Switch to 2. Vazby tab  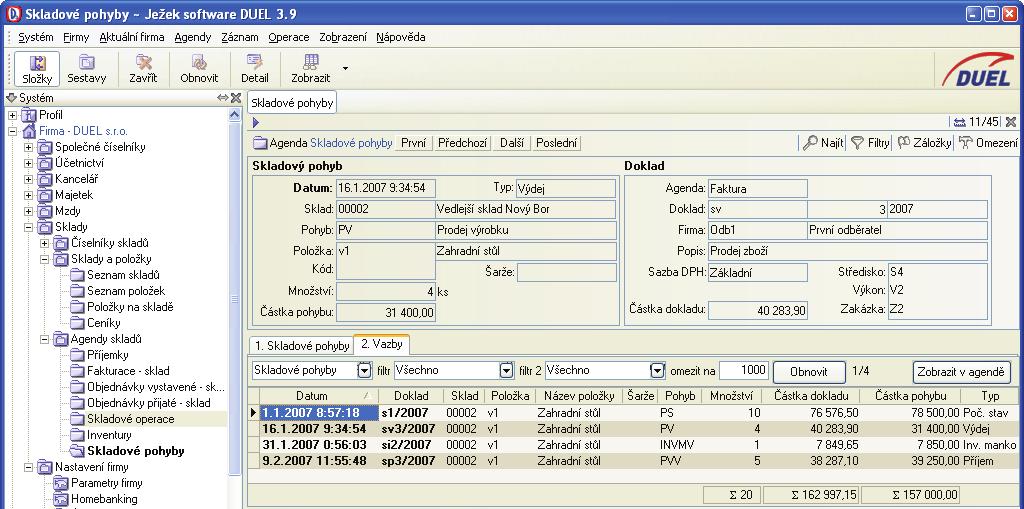pos(382,344)
